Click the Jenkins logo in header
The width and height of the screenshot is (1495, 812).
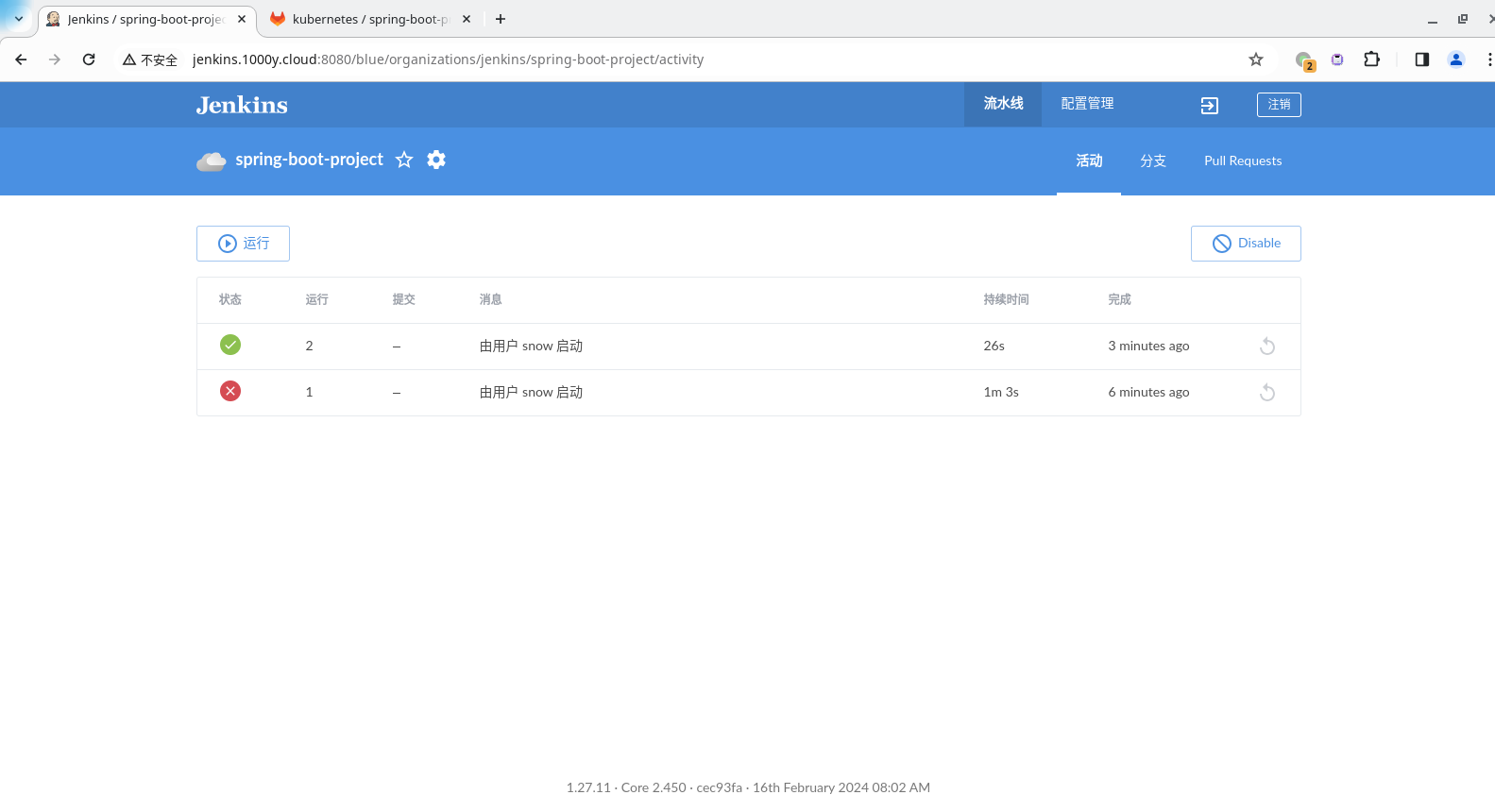(x=242, y=105)
